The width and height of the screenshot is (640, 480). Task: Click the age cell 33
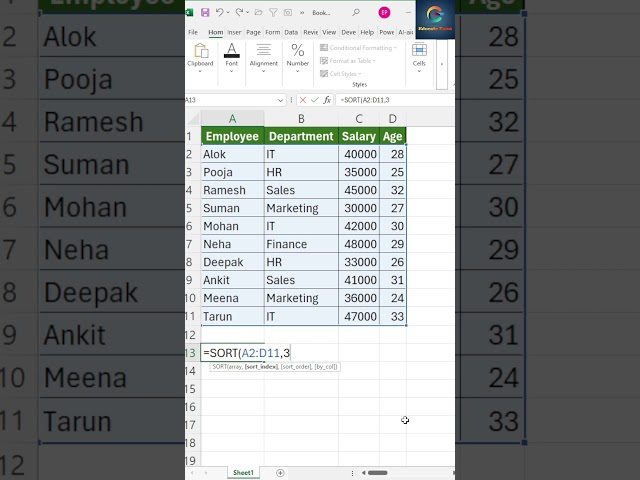pyautogui.click(x=393, y=316)
